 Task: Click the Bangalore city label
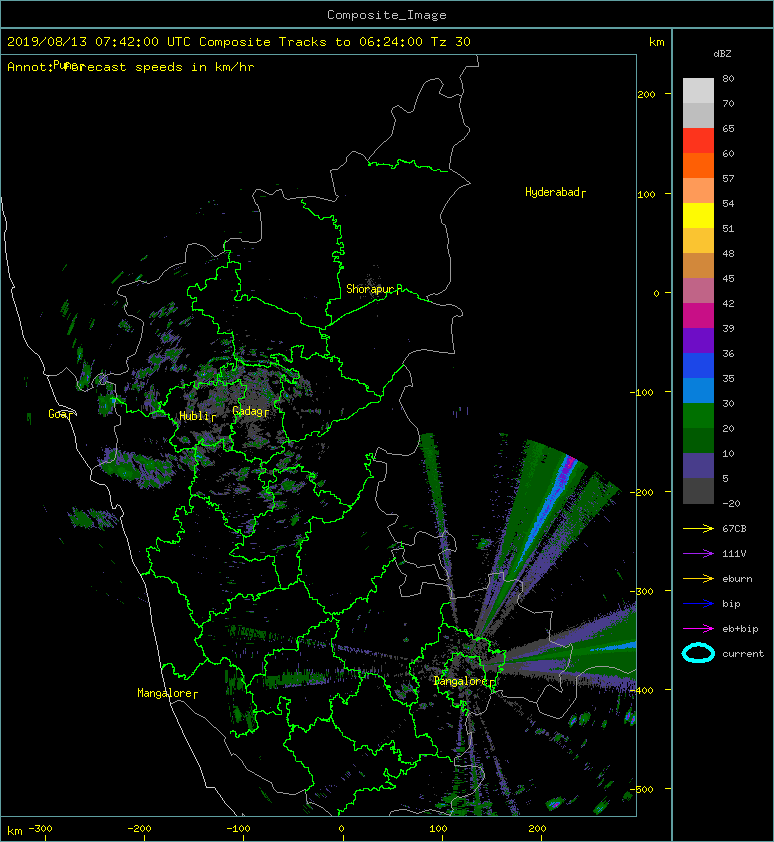click(x=460, y=681)
